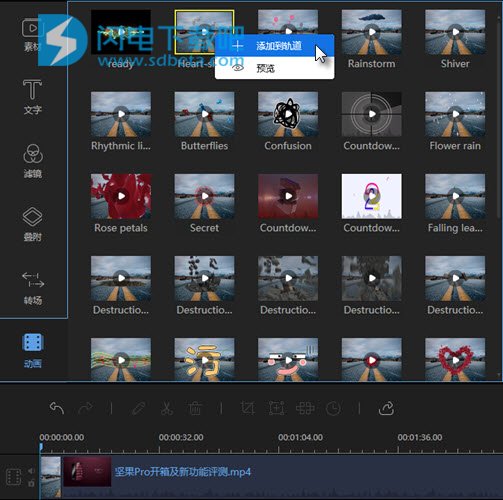Open the 叠附 overlays panel
The width and height of the screenshot is (503, 500).
click(32, 224)
